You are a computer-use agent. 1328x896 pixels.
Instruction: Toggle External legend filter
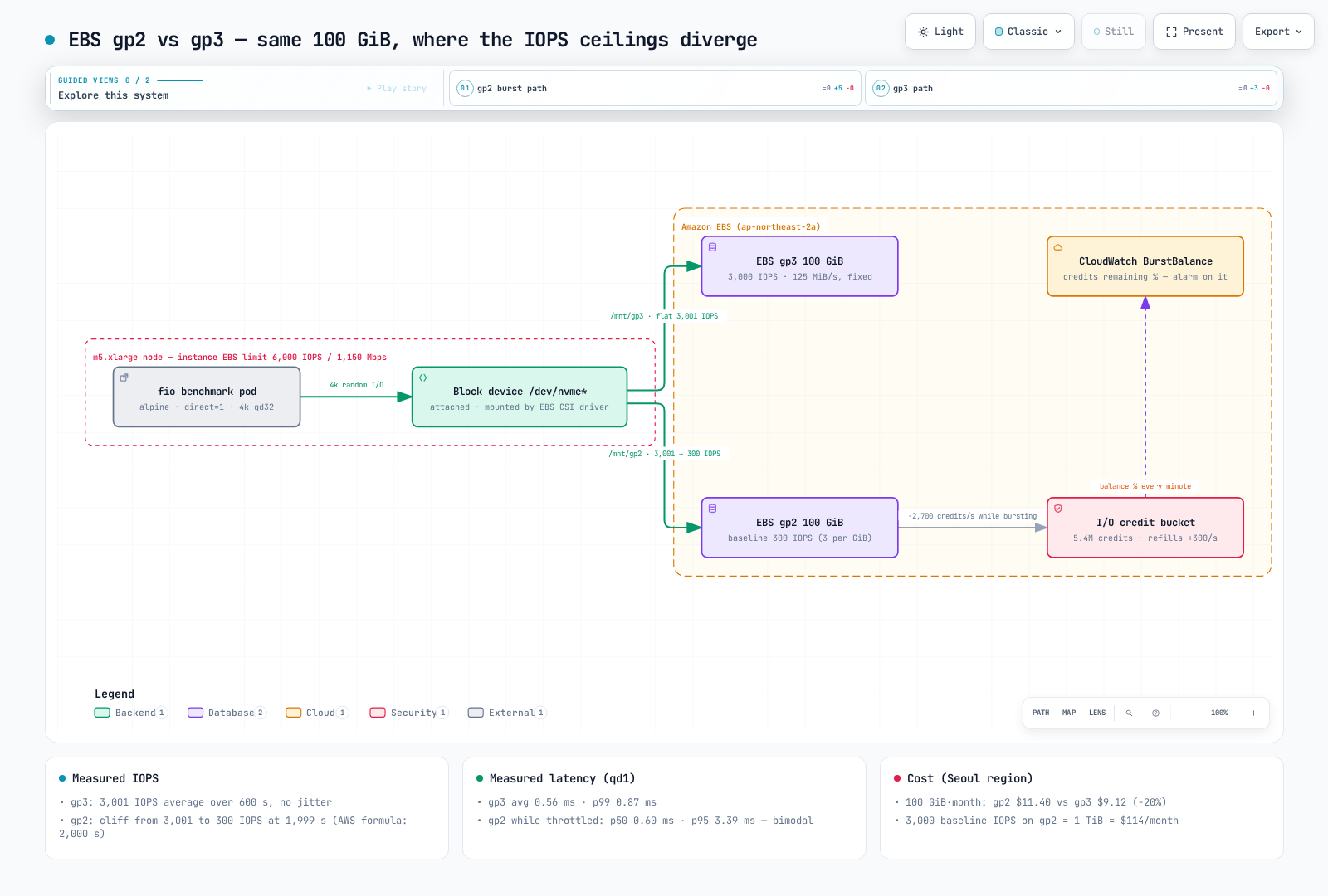point(507,713)
